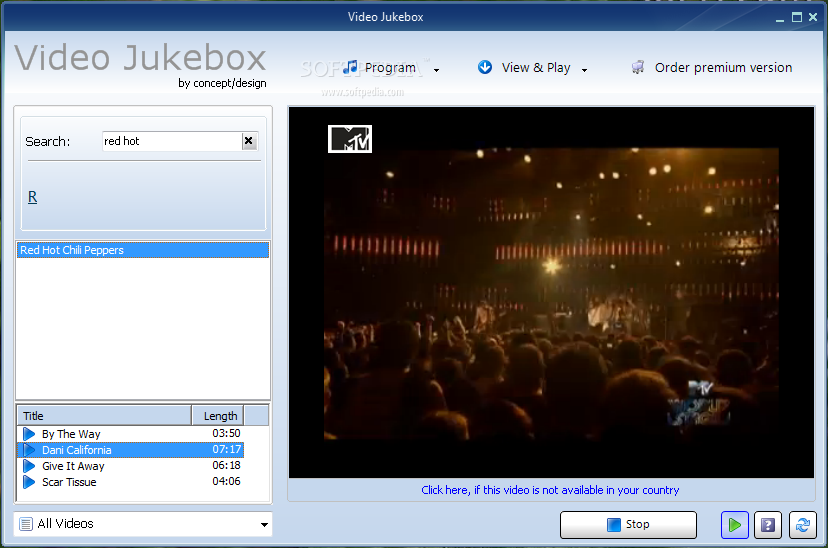Sort the list by Length column header

point(218,415)
